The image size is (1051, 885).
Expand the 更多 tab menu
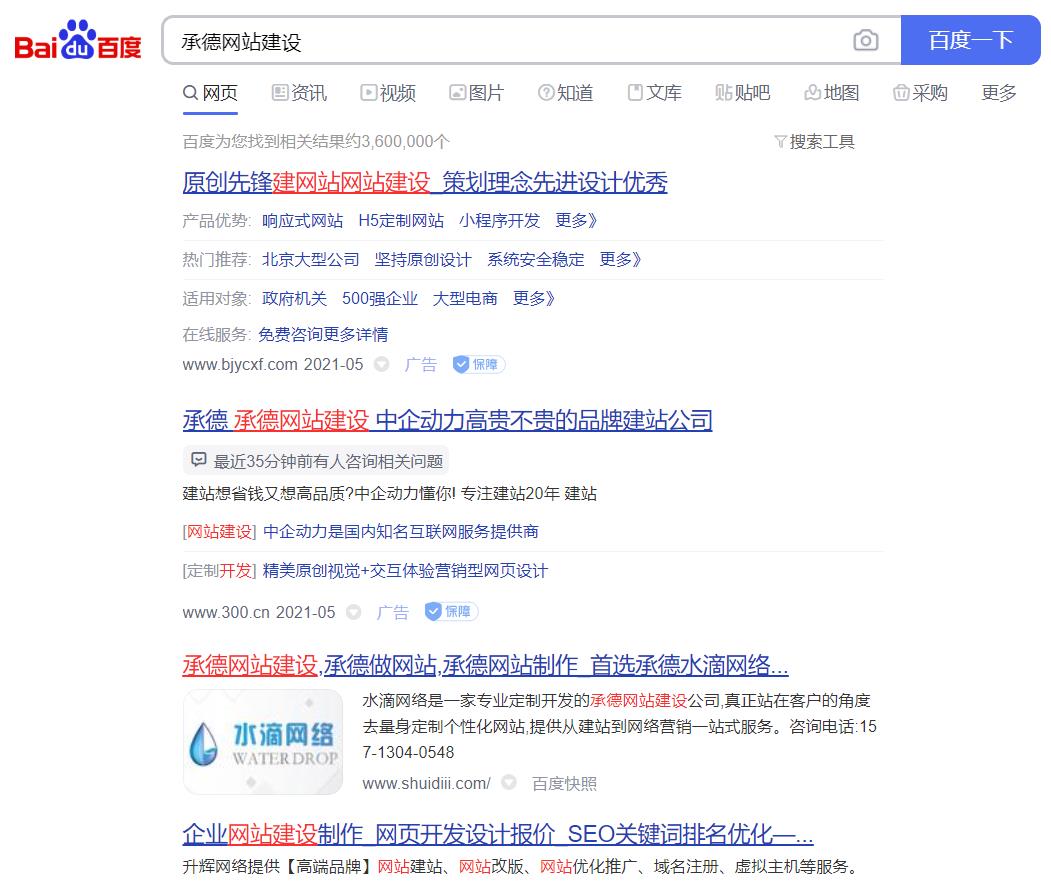tap(999, 93)
